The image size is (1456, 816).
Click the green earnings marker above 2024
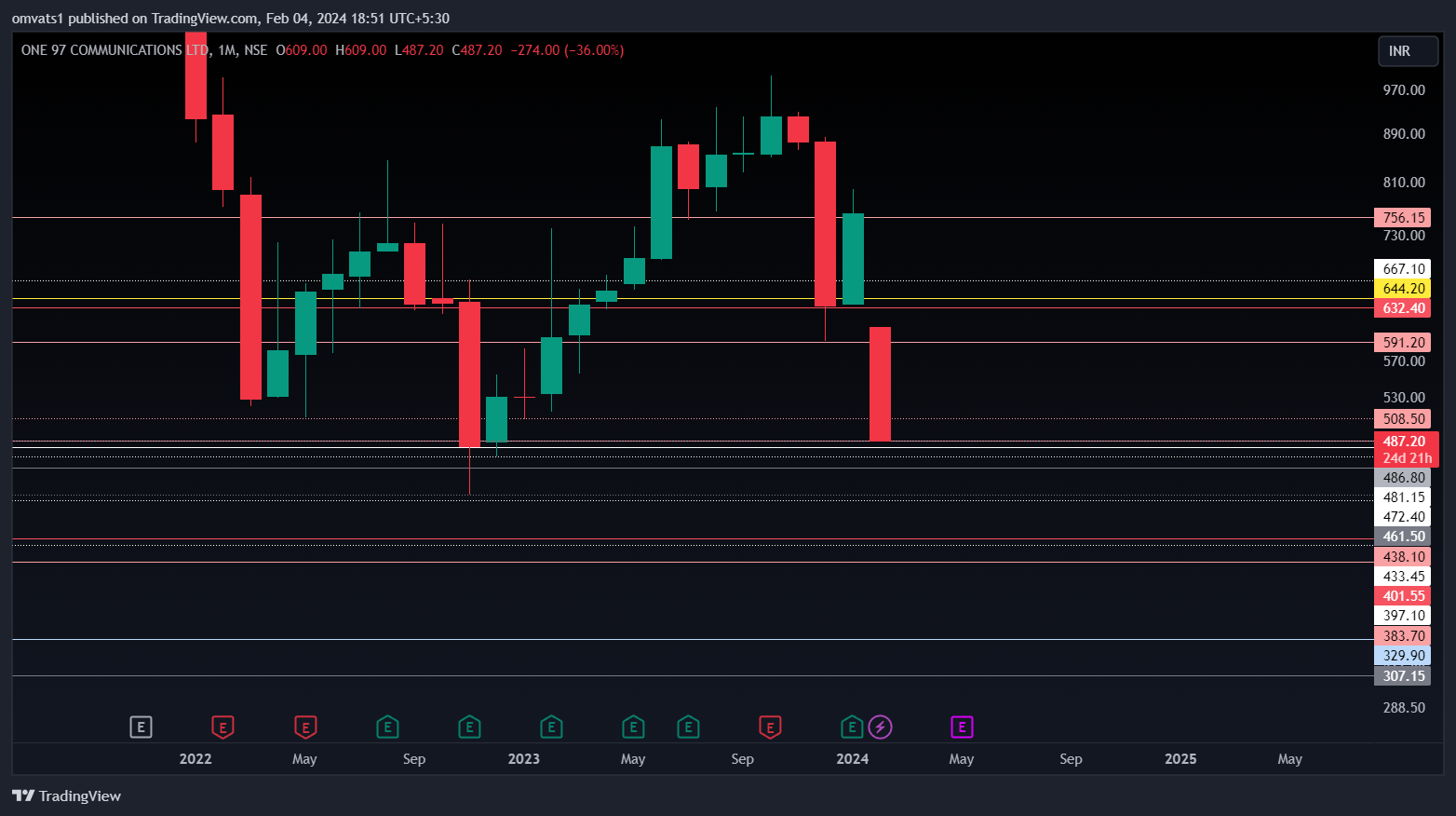852,727
